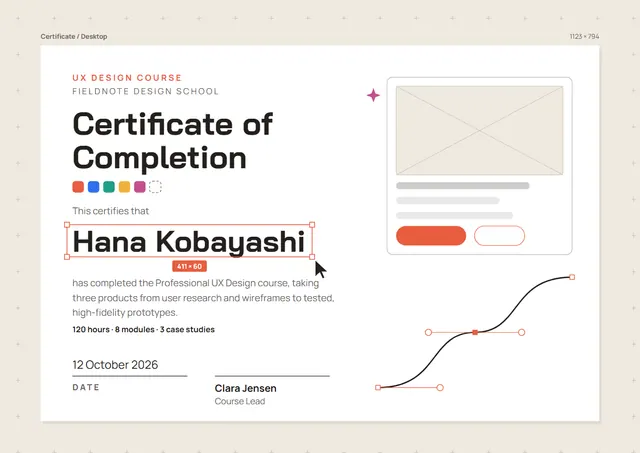Select the yellow color swatch
Viewport: 640px width, 453px height.
click(x=124, y=187)
